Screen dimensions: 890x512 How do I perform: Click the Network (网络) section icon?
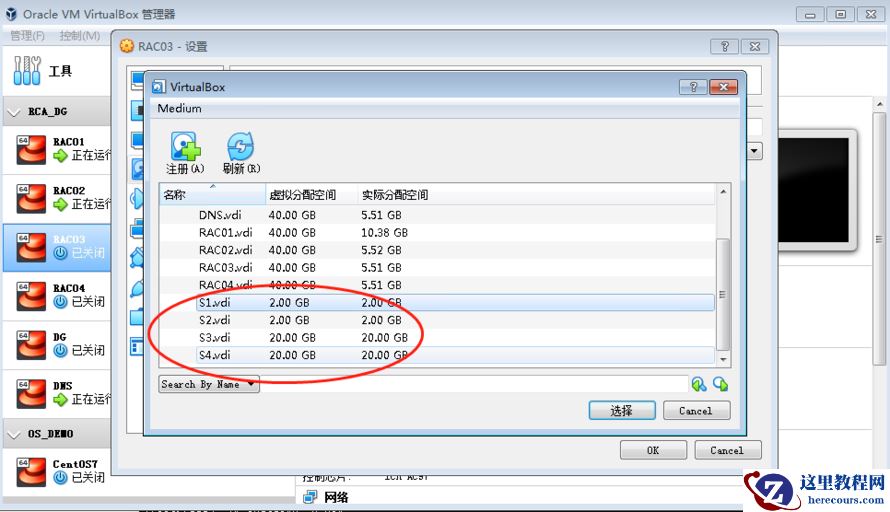click(310, 497)
